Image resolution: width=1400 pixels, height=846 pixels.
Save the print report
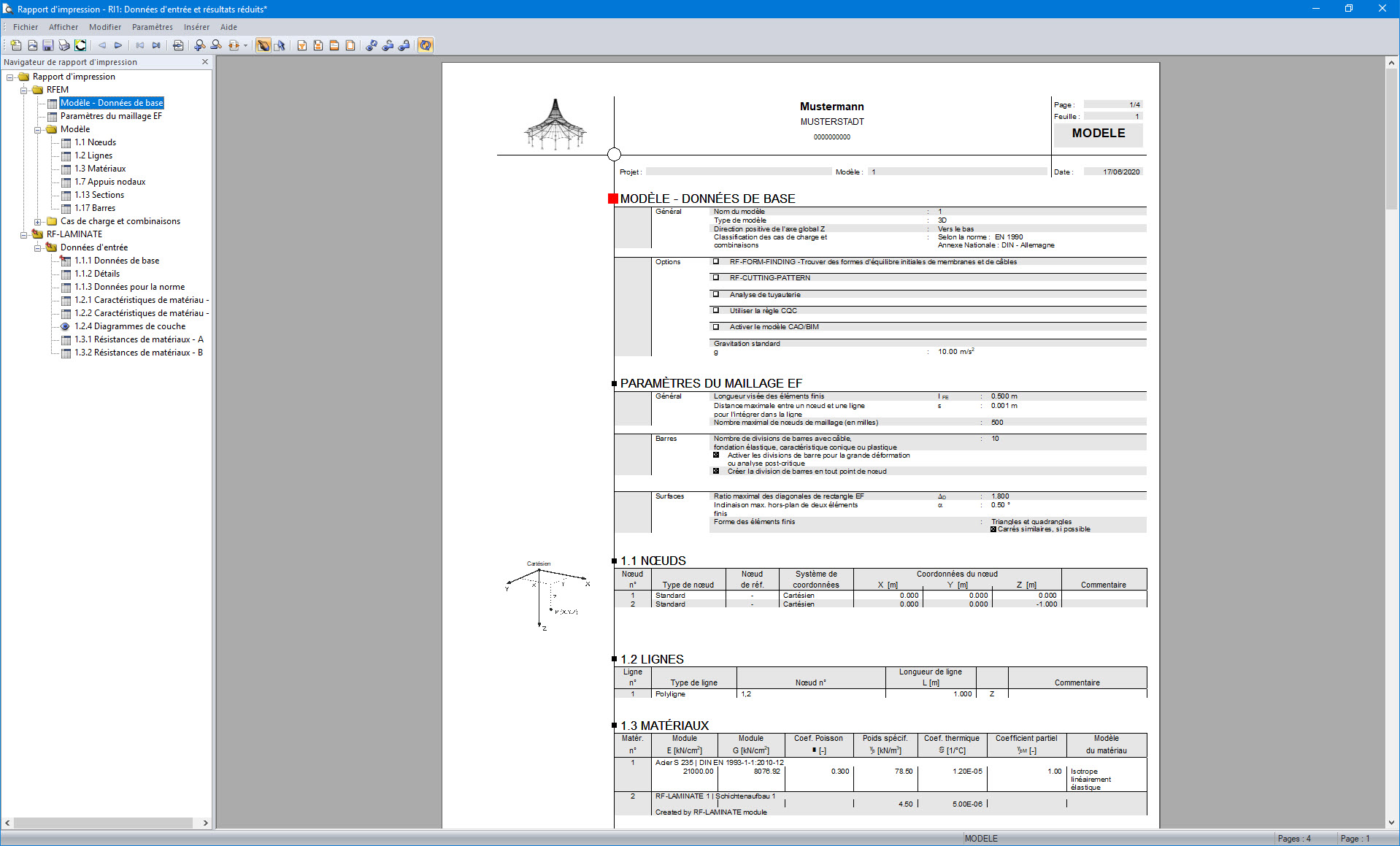coord(47,45)
